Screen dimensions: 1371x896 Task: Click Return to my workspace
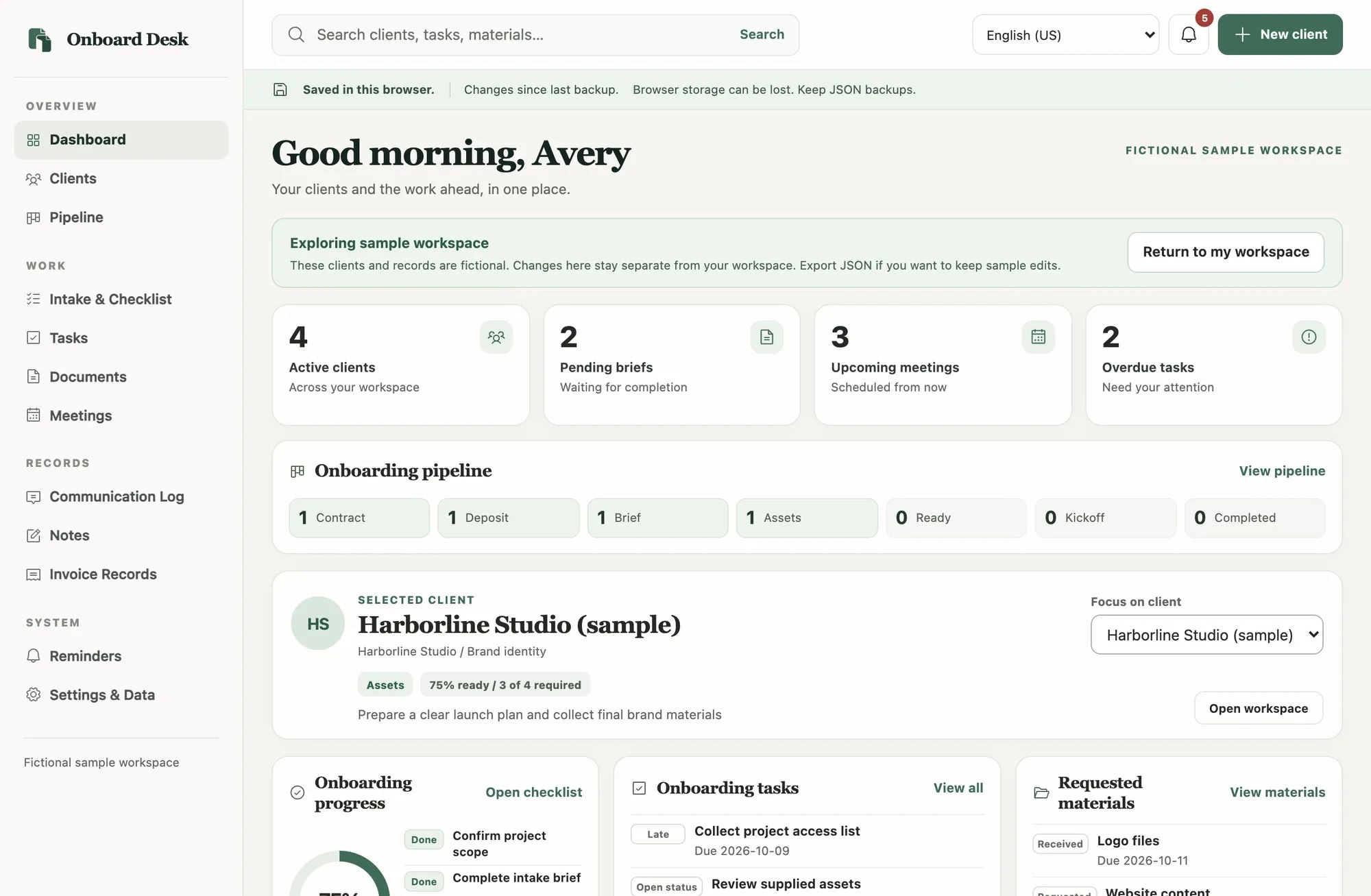[x=1226, y=252]
